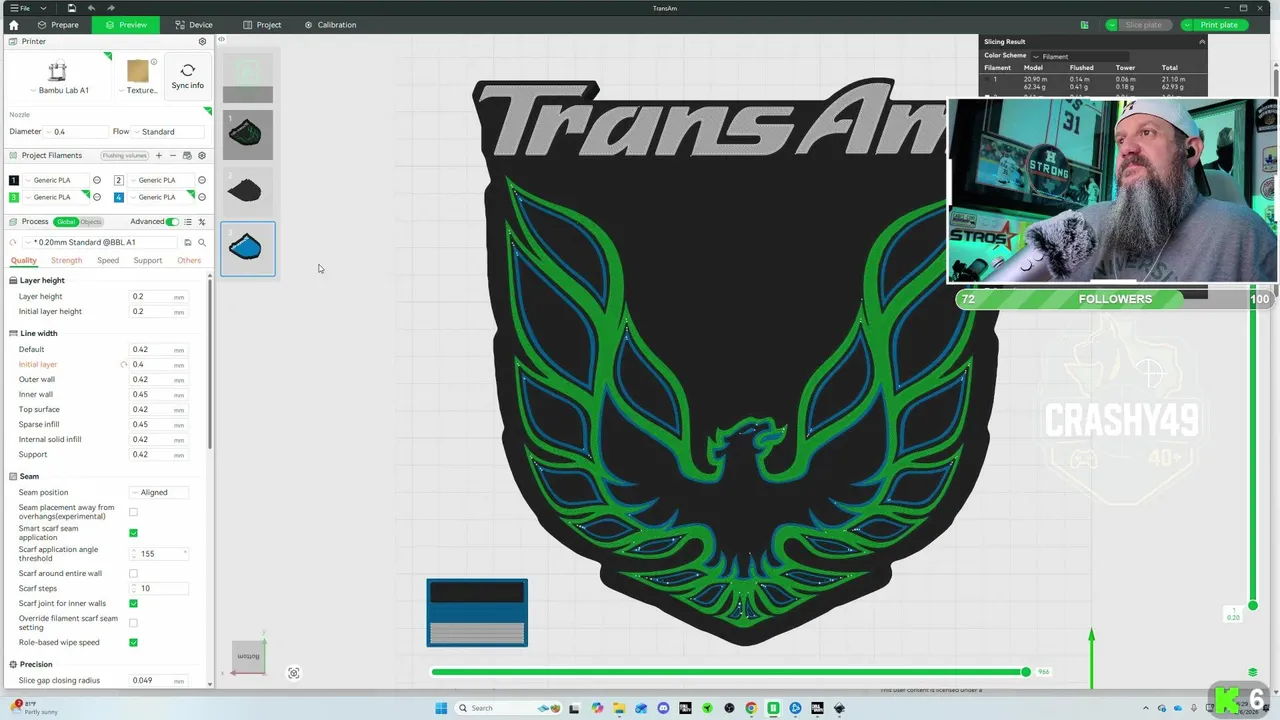Toggle Role-based wipe speed
The image size is (1280, 720).
pos(133,643)
